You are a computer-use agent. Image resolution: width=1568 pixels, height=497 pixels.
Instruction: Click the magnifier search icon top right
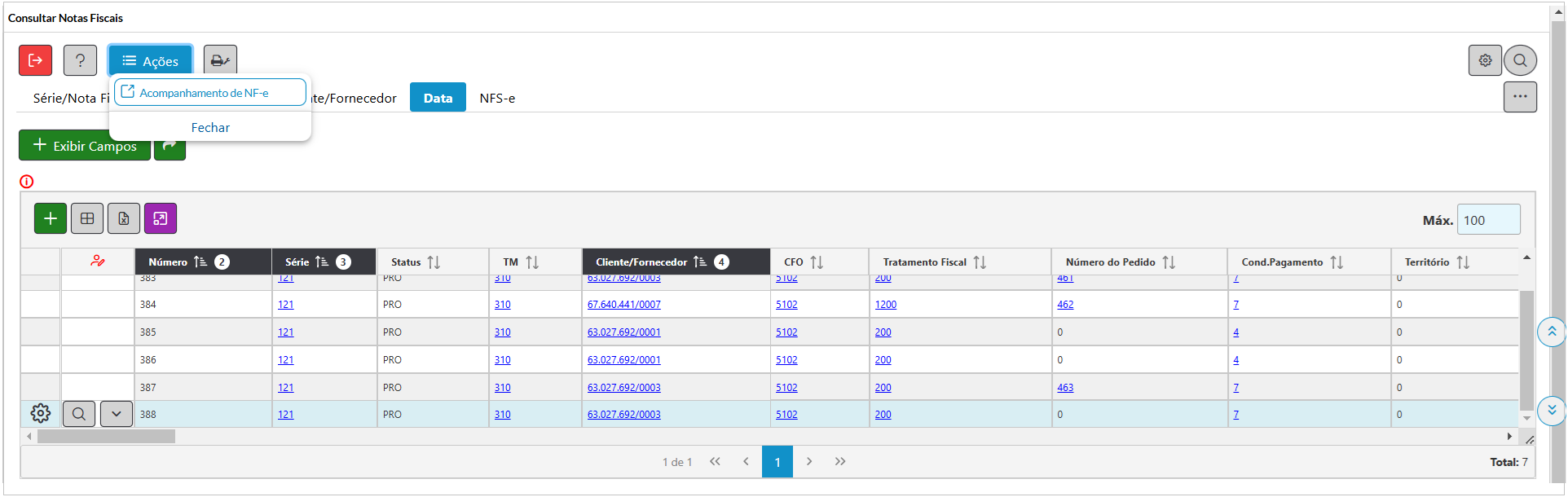(x=1520, y=60)
